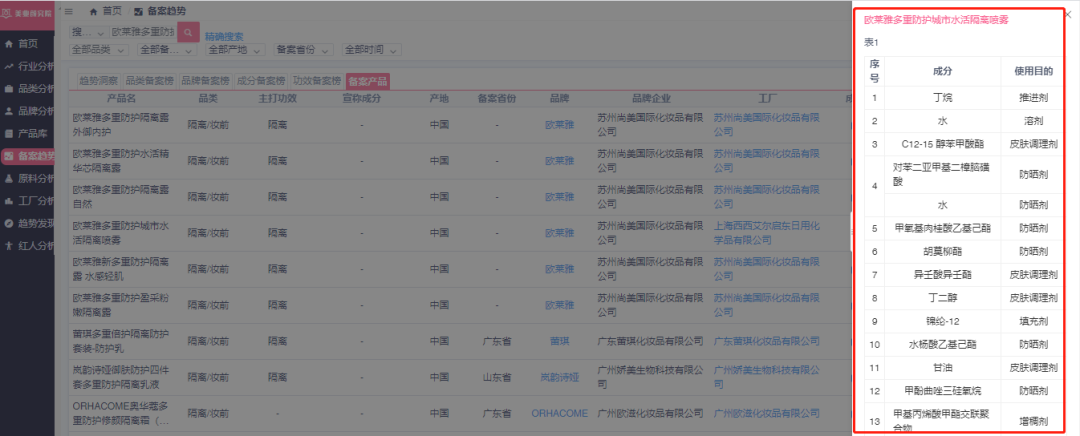Viewport: 1080px width, 436px height.
Task: Expand the 全部时间 dropdown
Action: point(370,50)
